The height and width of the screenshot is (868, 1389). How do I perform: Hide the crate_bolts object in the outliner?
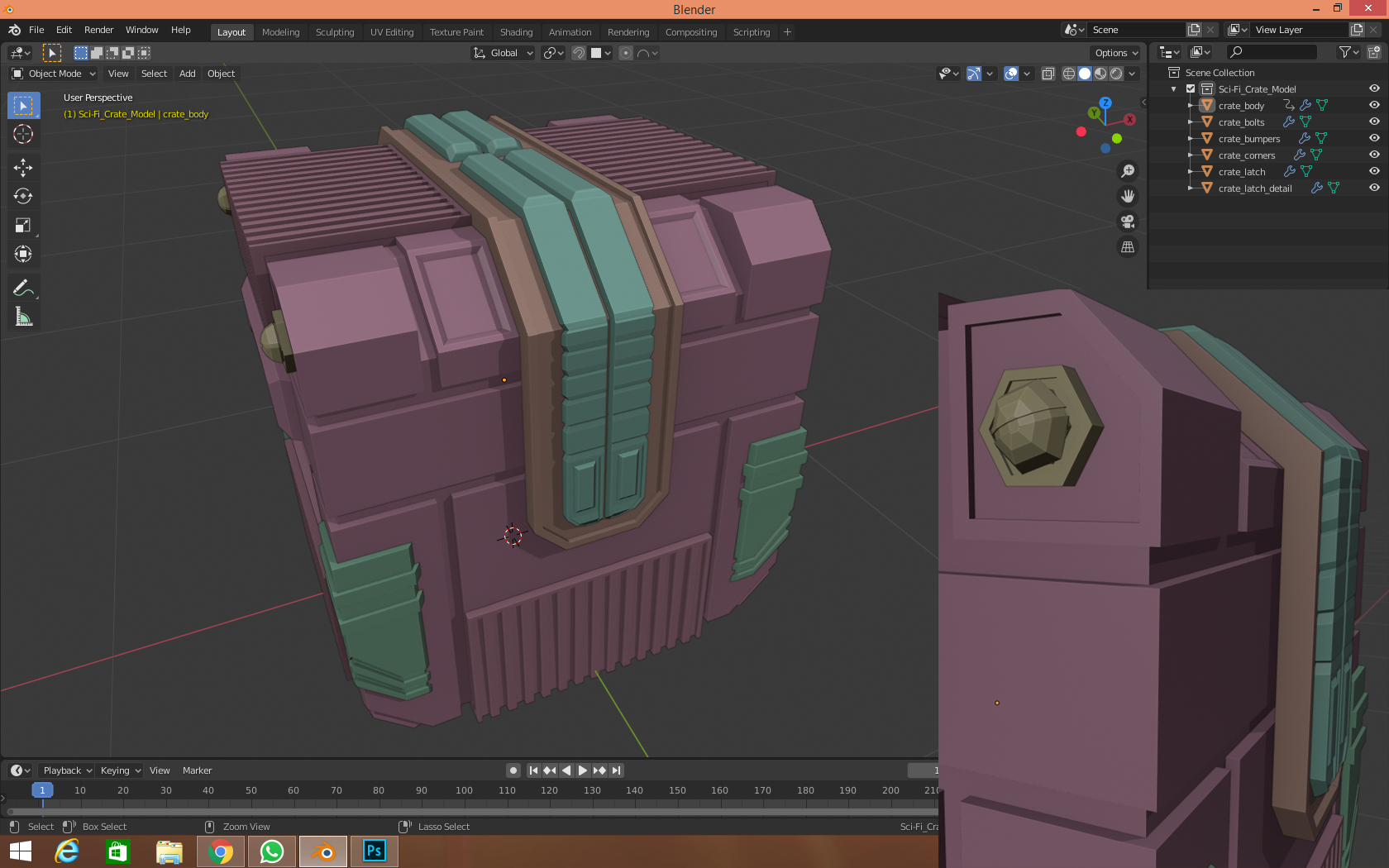point(1373,122)
